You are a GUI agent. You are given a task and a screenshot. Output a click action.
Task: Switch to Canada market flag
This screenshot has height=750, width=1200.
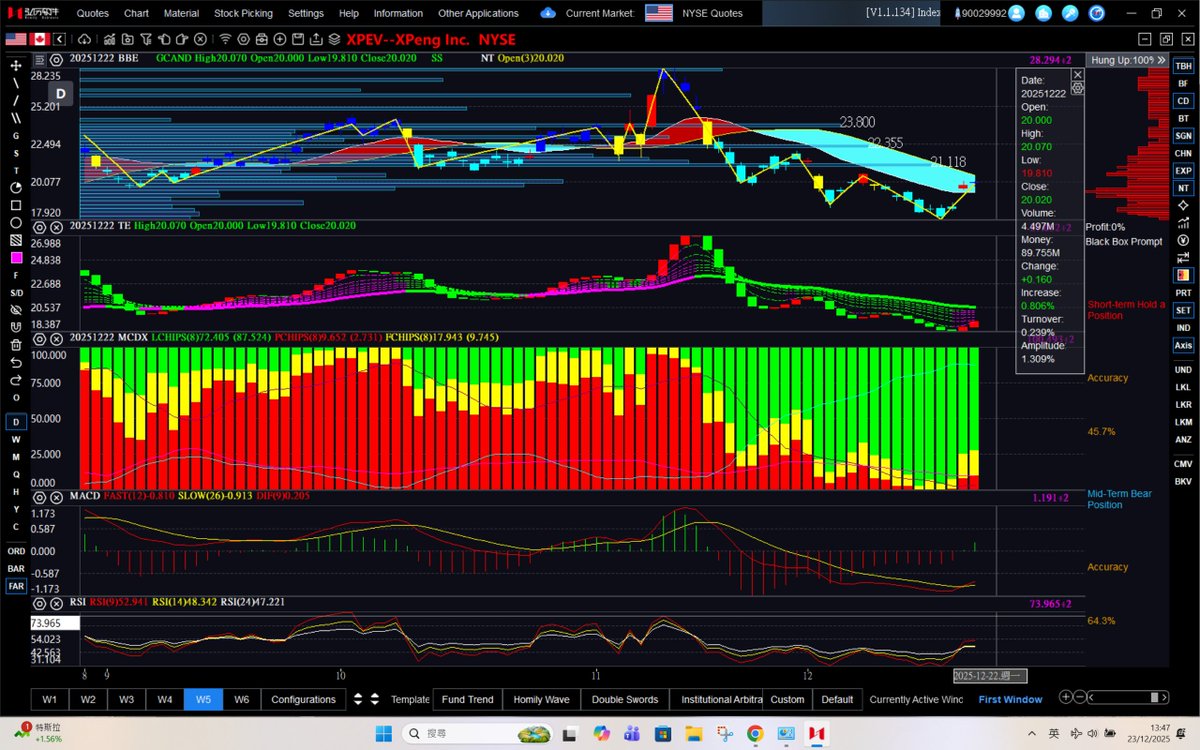coord(41,39)
